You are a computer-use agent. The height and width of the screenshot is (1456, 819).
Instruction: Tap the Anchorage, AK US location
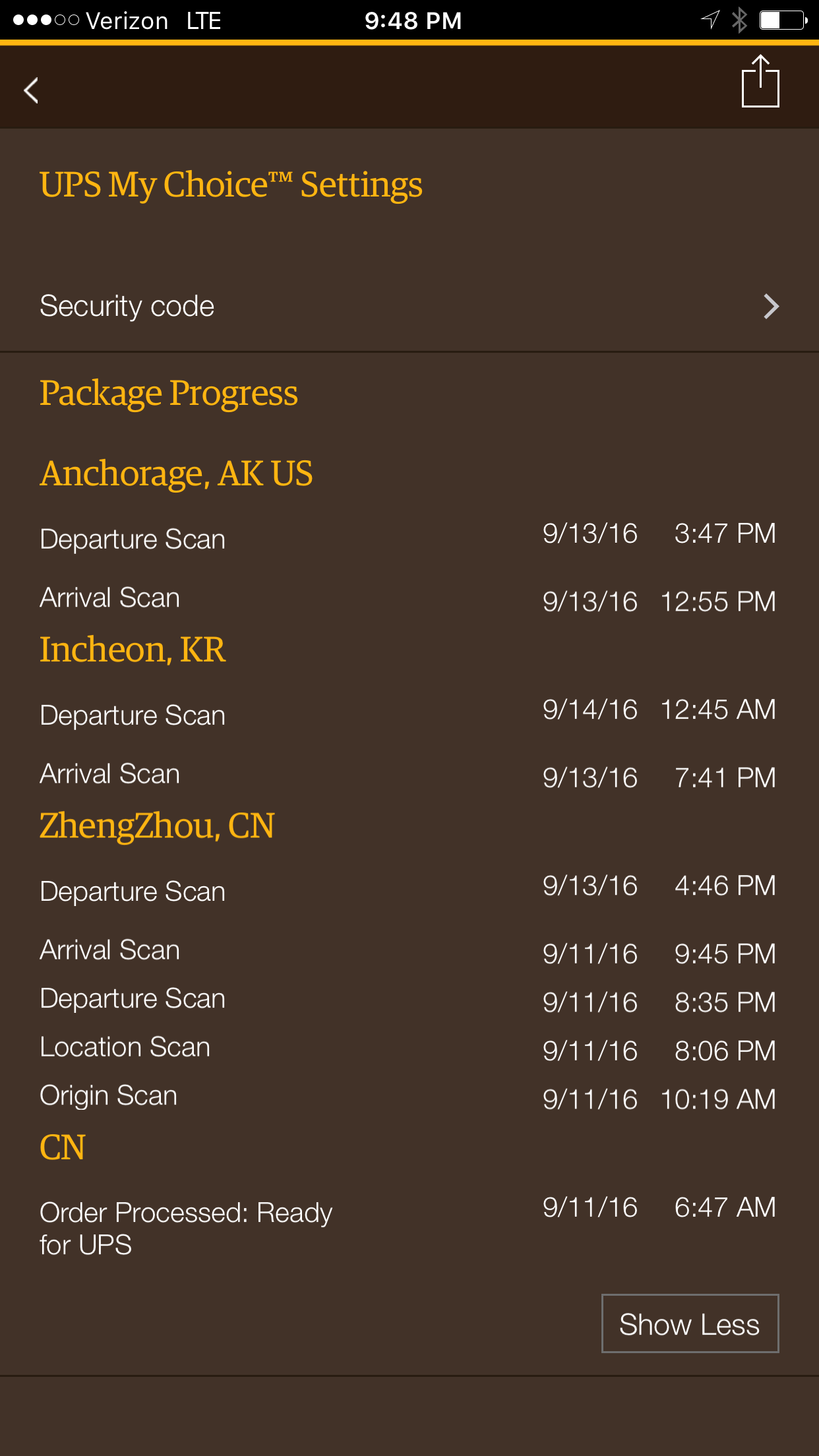[x=176, y=474]
